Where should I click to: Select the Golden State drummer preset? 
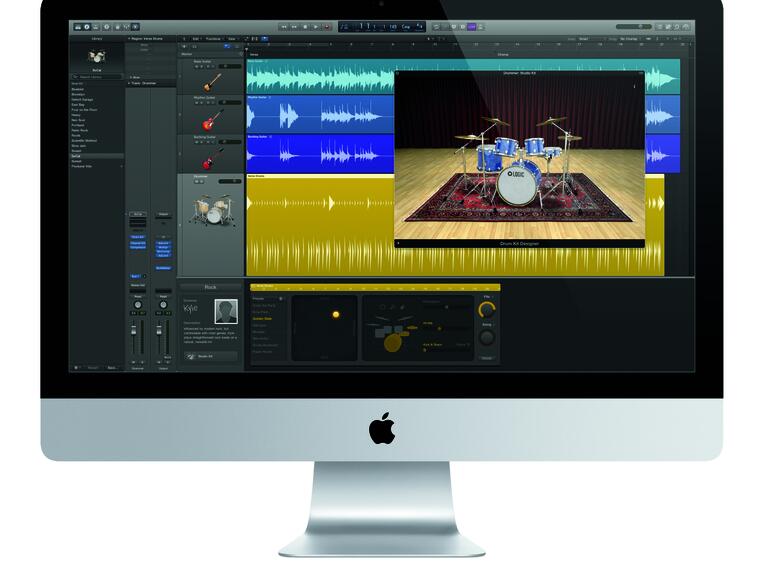(262, 319)
